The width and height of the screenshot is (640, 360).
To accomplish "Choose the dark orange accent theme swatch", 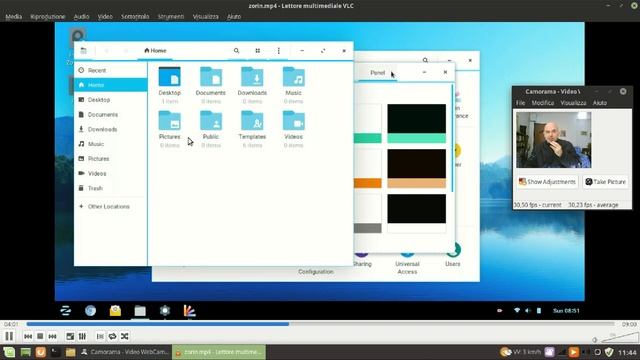I will pos(417,168).
